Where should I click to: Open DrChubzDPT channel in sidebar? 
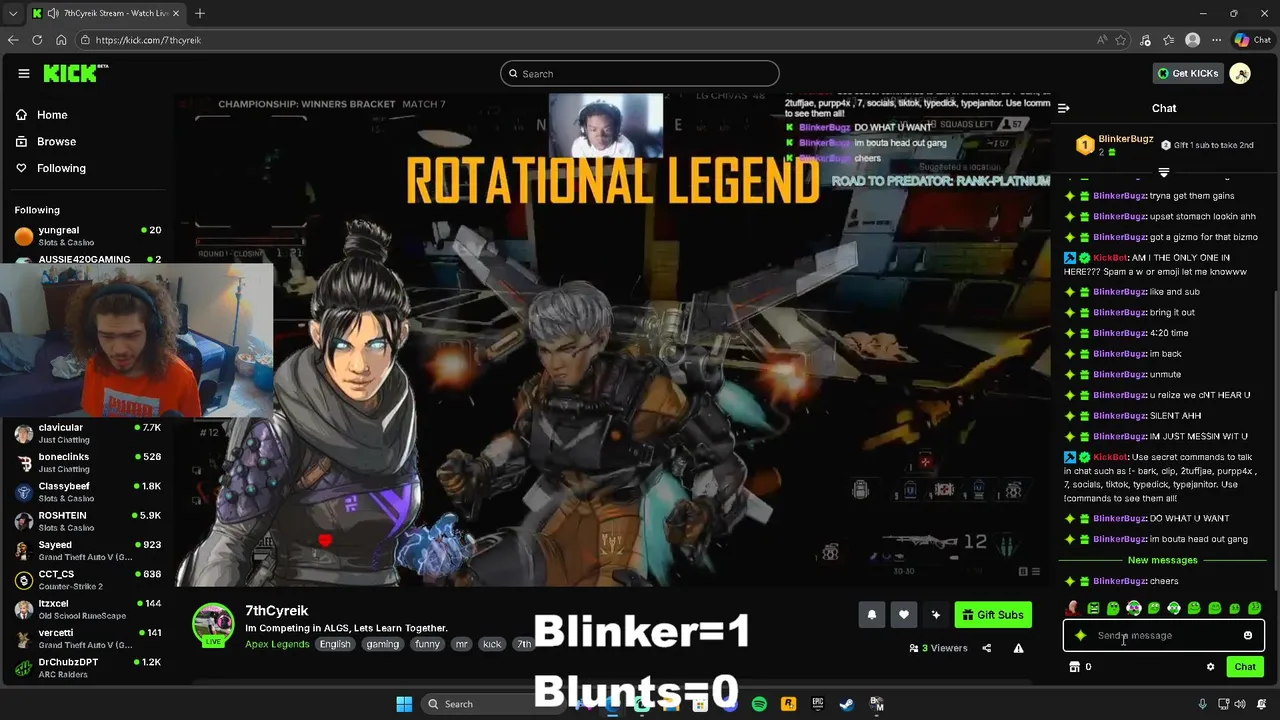[87, 668]
